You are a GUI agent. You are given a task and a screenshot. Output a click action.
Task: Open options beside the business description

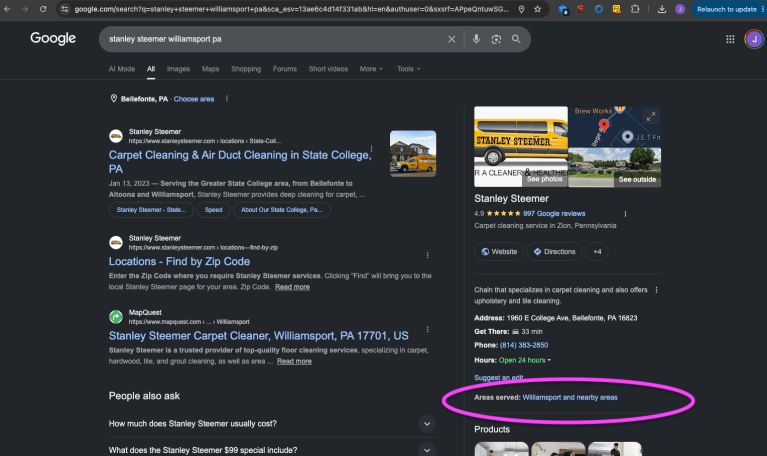(x=656, y=290)
